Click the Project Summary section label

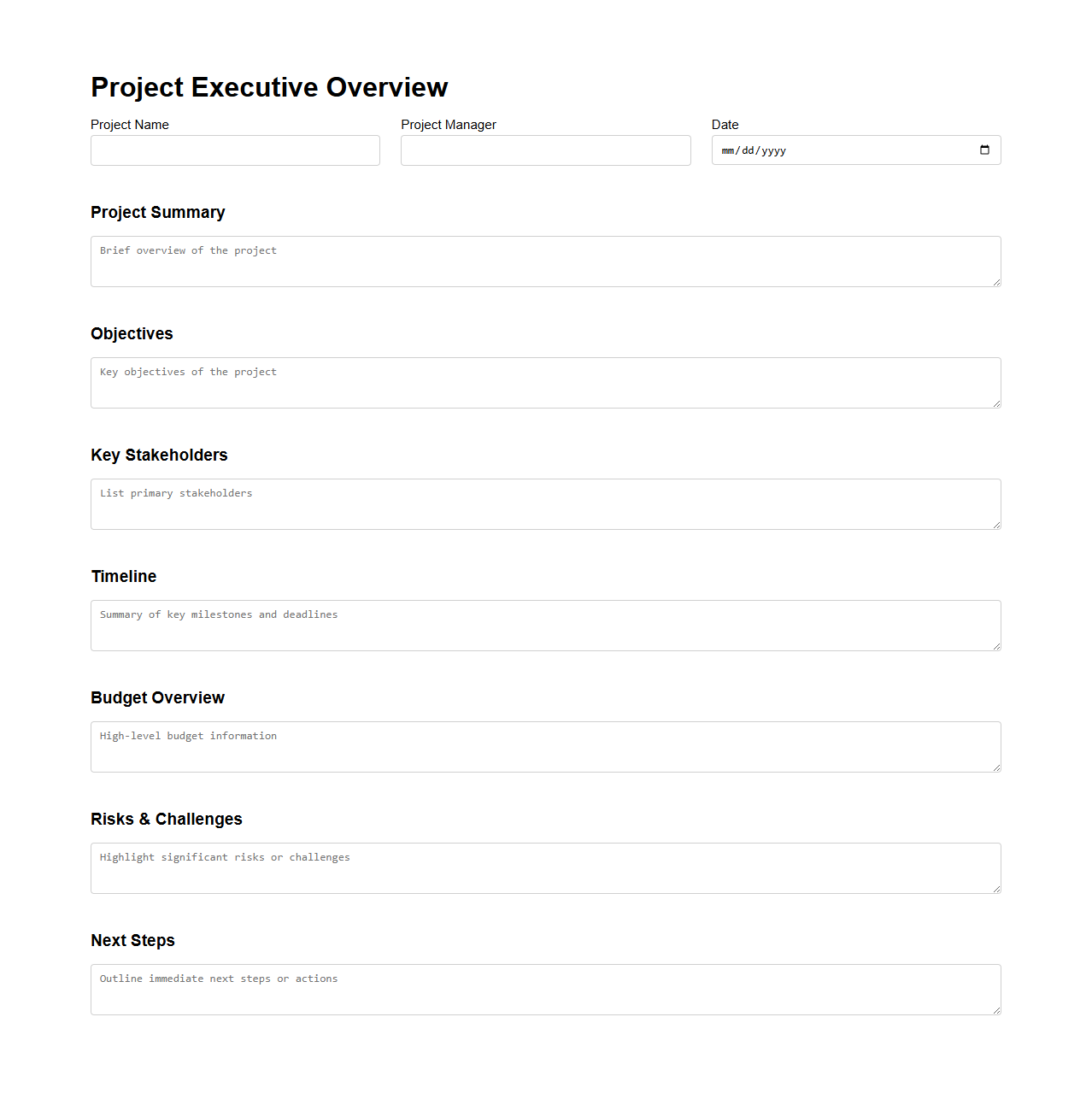[x=157, y=212]
